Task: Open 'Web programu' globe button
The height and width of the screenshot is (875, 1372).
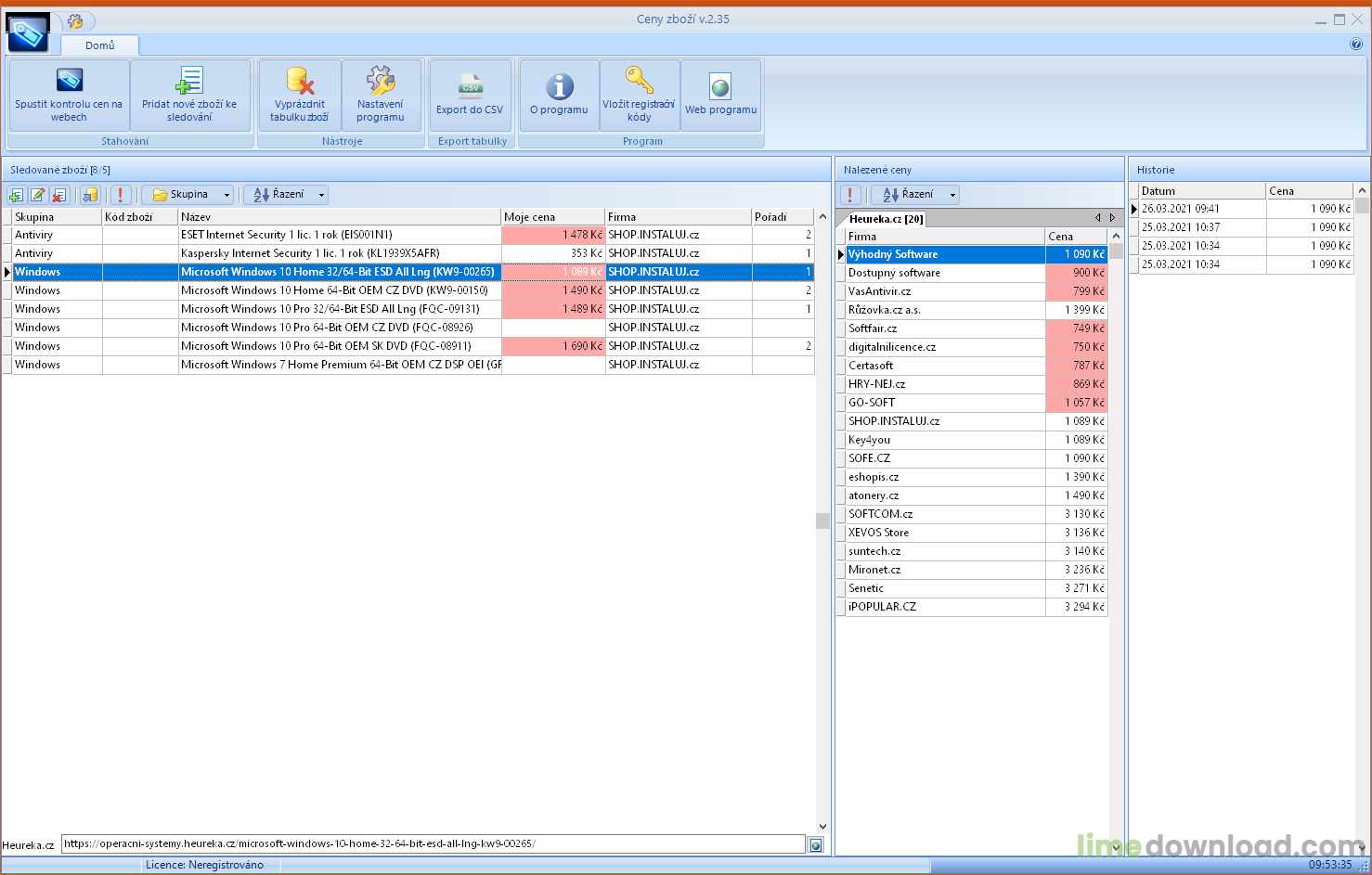Action: click(x=720, y=96)
